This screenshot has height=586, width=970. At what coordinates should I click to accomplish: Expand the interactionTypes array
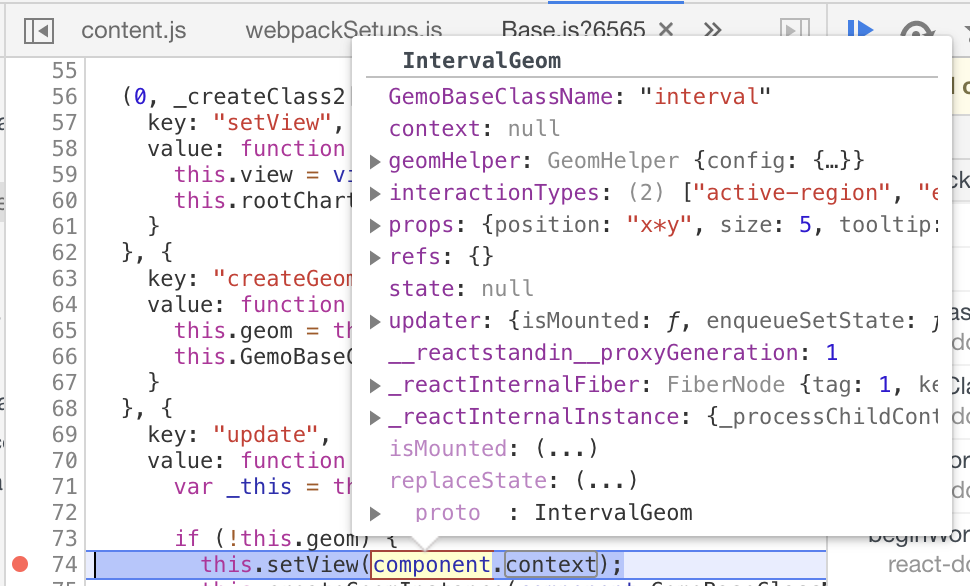tap(375, 192)
